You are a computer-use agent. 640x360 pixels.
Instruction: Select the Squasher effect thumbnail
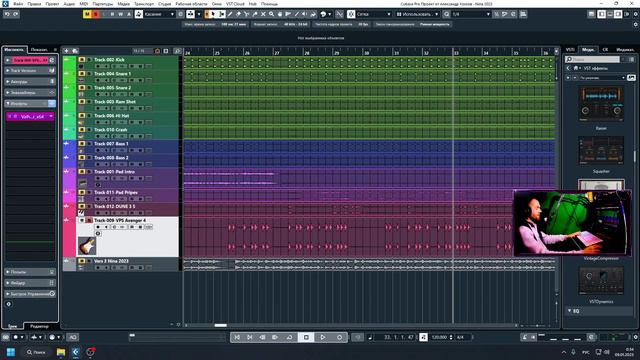[601, 151]
